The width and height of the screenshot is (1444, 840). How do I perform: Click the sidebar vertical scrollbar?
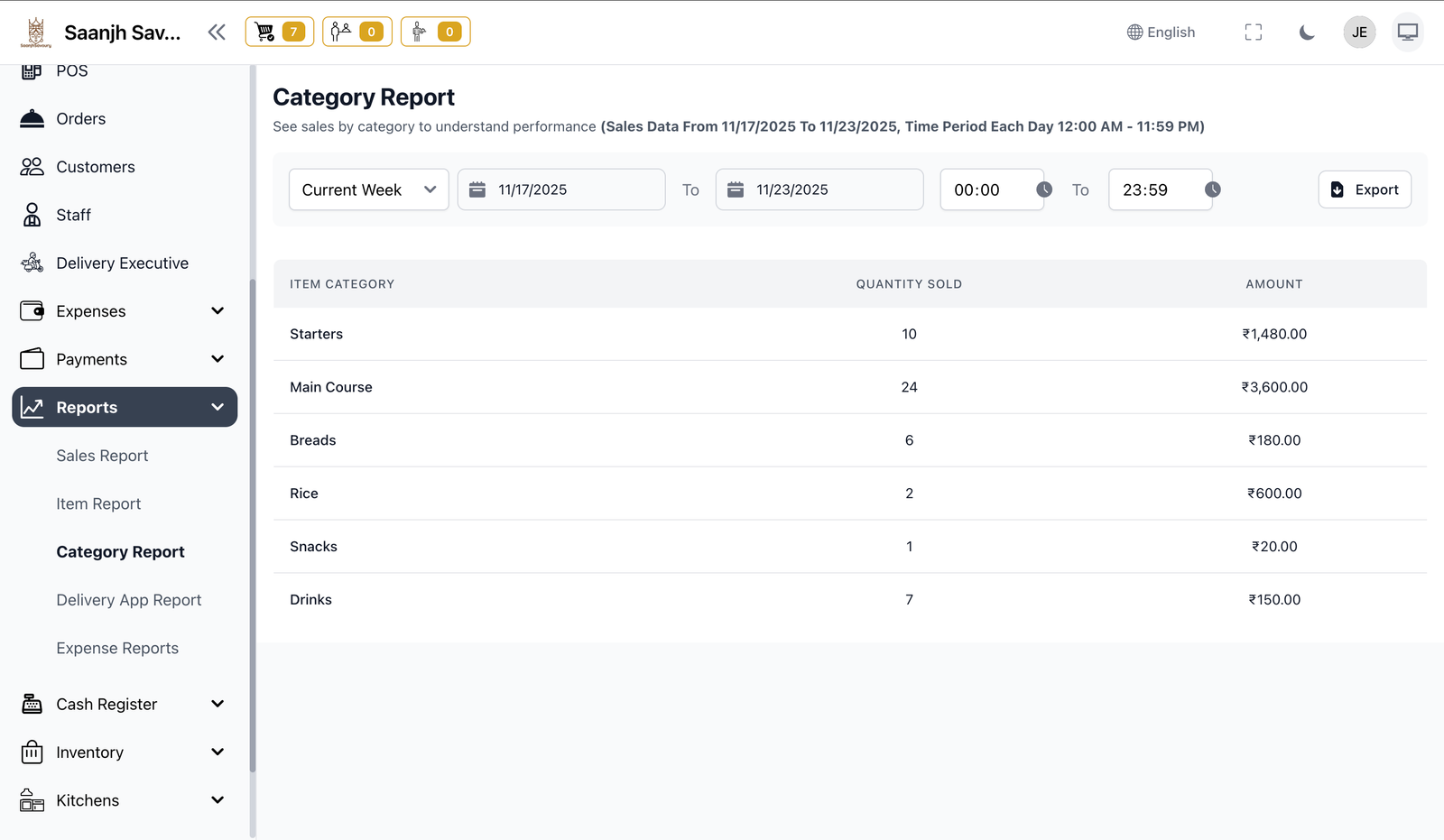tap(253, 523)
